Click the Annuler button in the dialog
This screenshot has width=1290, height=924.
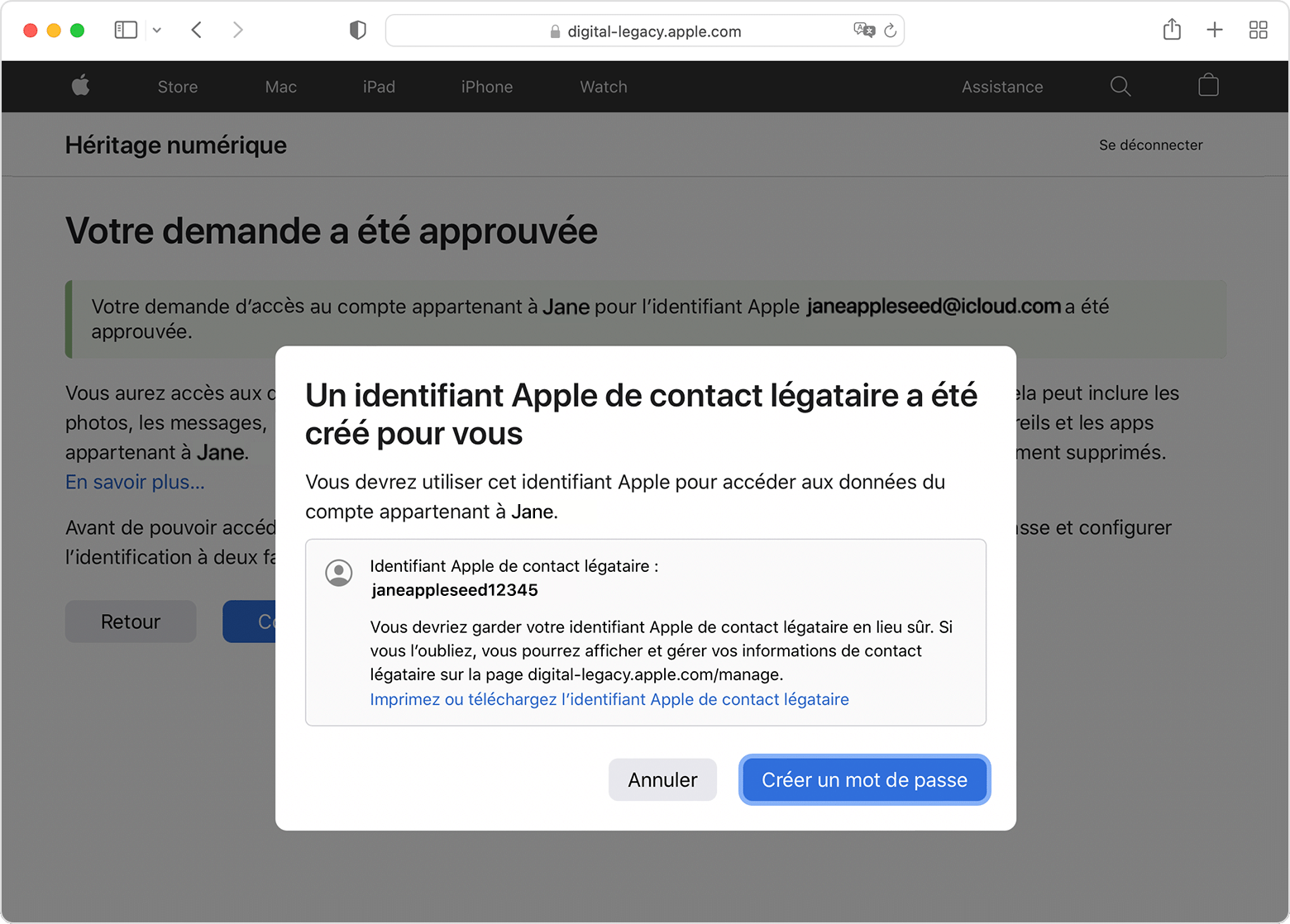click(x=662, y=779)
